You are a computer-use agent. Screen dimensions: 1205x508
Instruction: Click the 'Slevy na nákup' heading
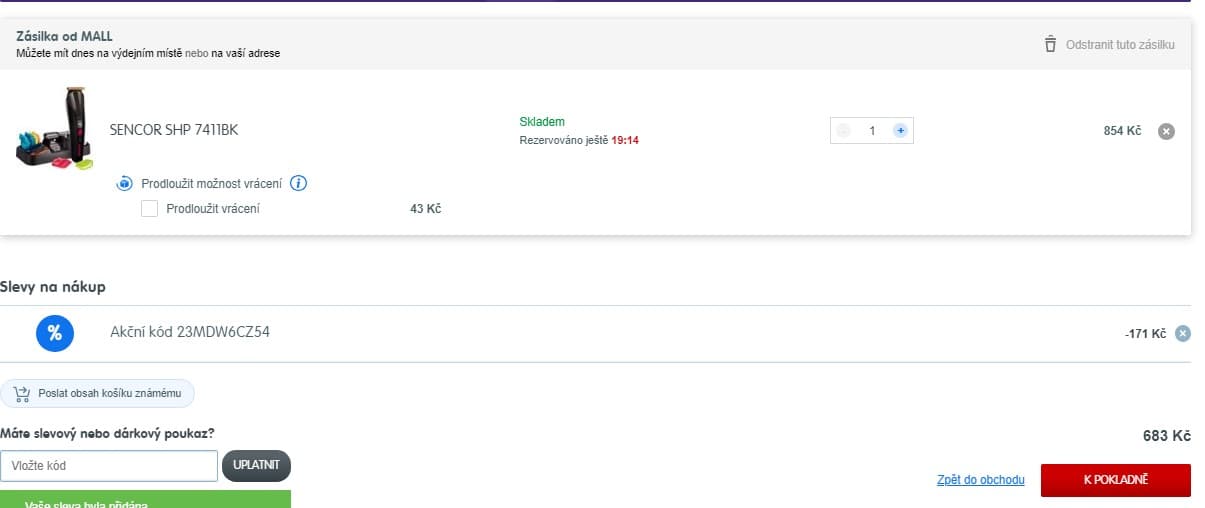pyautogui.click(x=53, y=287)
